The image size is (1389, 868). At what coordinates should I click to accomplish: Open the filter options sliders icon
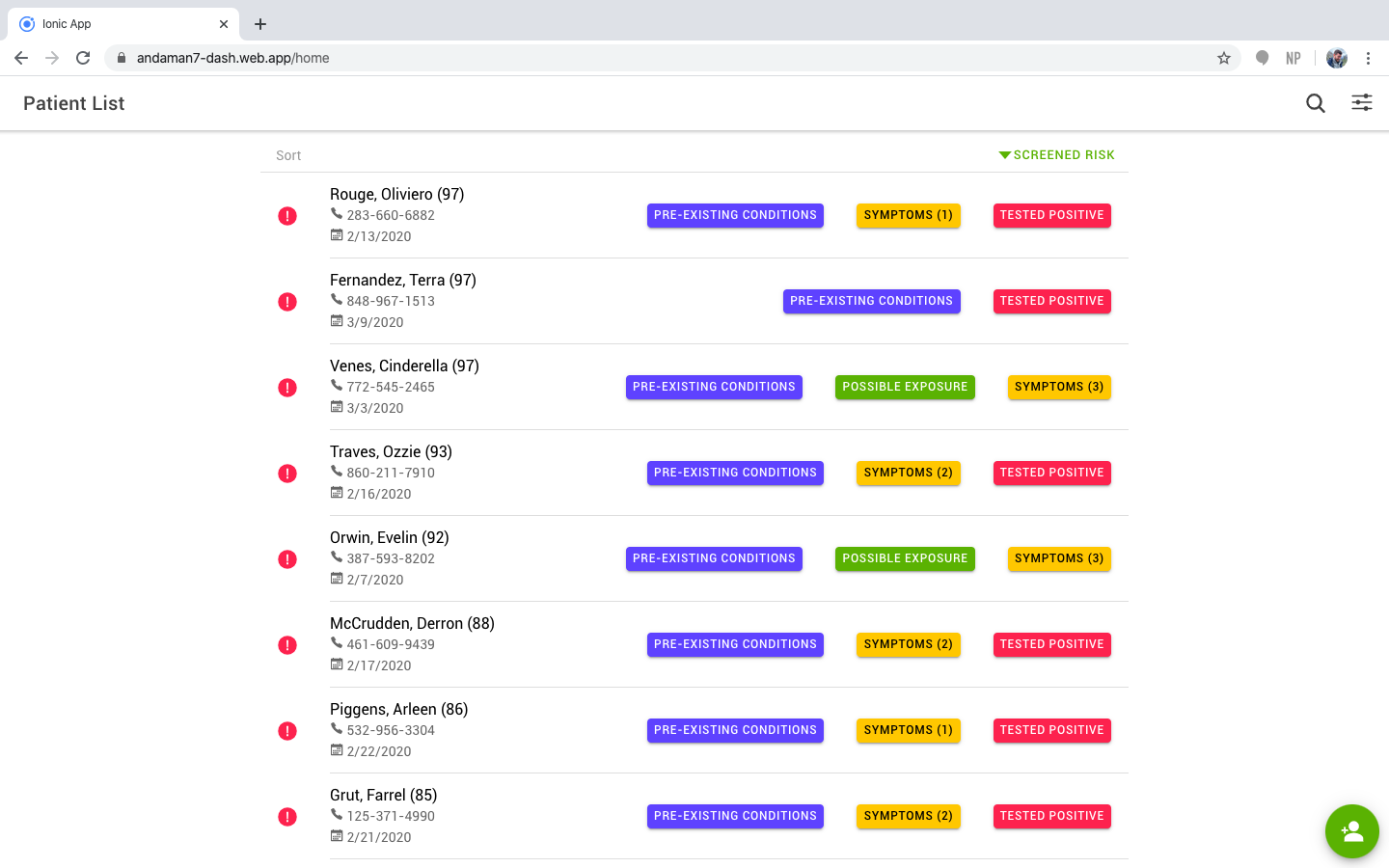click(x=1362, y=102)
